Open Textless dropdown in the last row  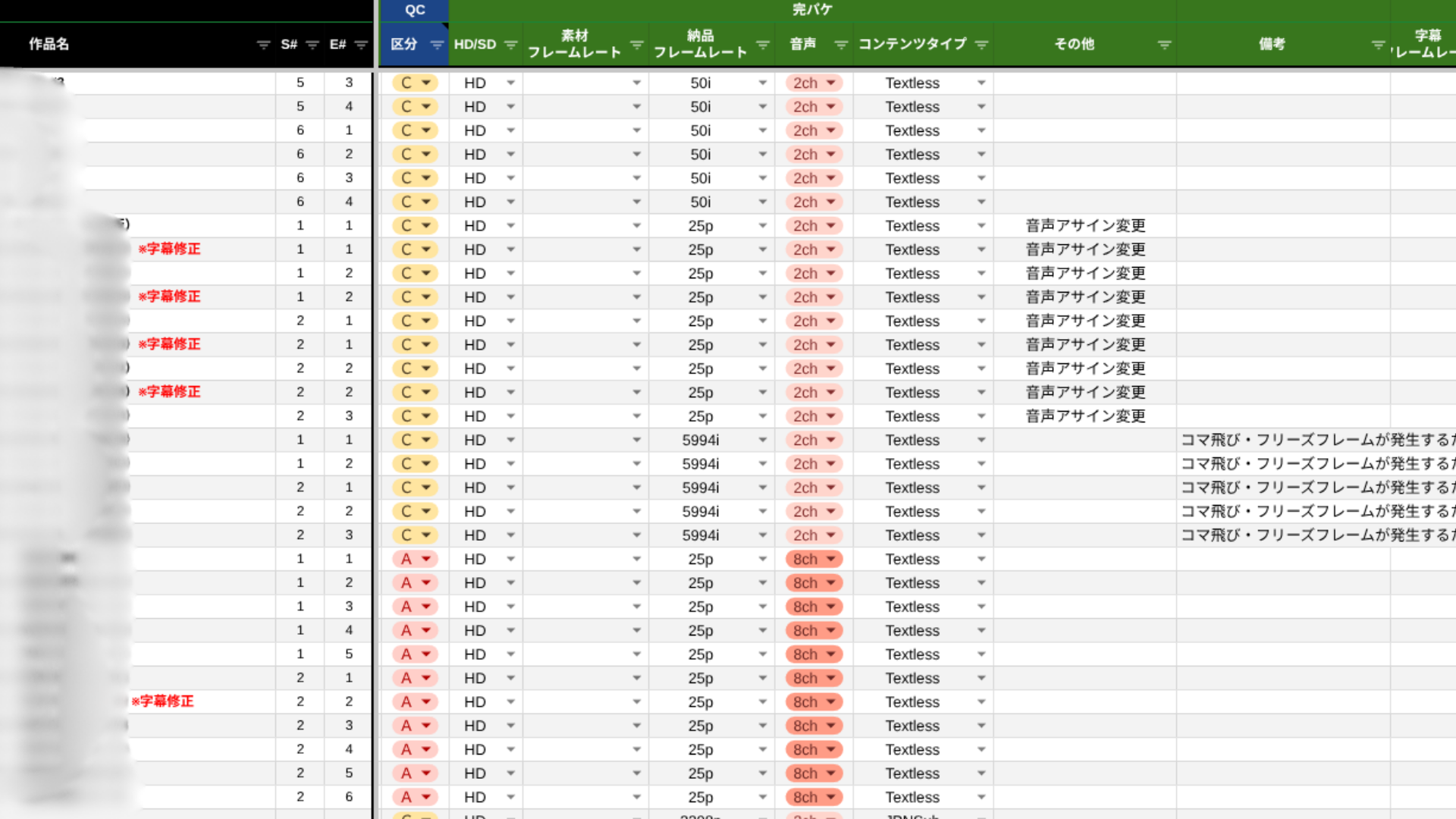981,797
